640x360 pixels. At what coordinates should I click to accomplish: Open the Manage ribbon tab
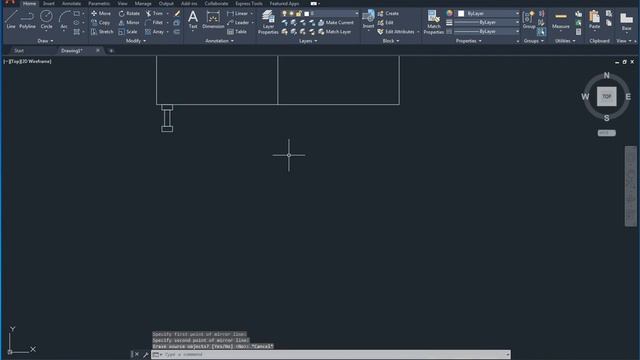click(143, 3)
